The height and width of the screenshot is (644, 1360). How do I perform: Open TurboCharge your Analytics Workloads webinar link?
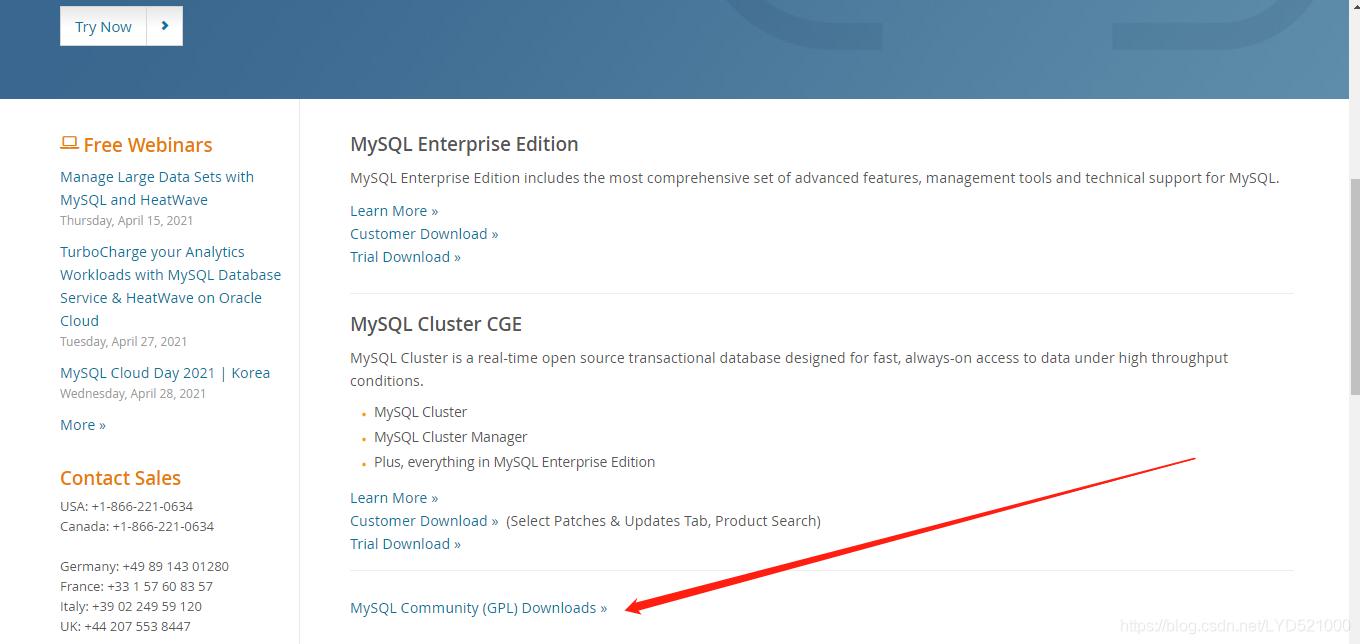coord(170,286)
